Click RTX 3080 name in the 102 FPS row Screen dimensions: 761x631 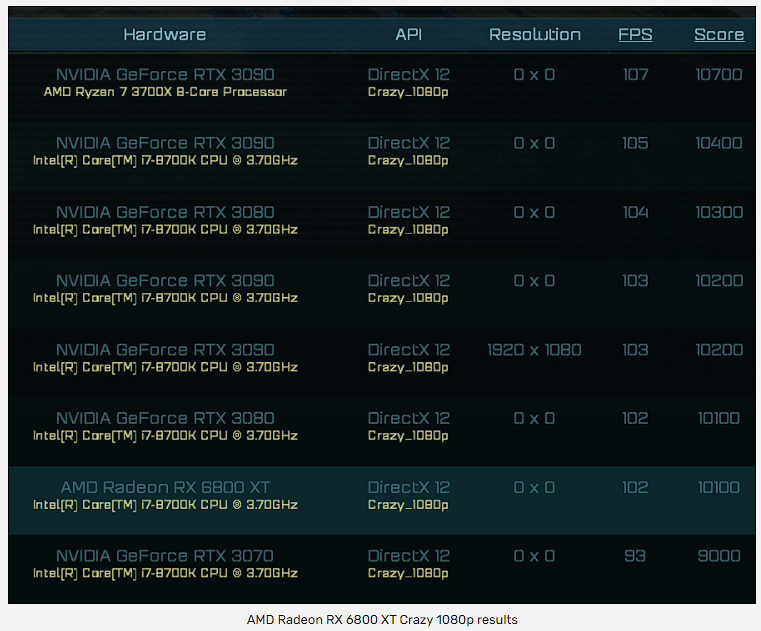point(165,418)
